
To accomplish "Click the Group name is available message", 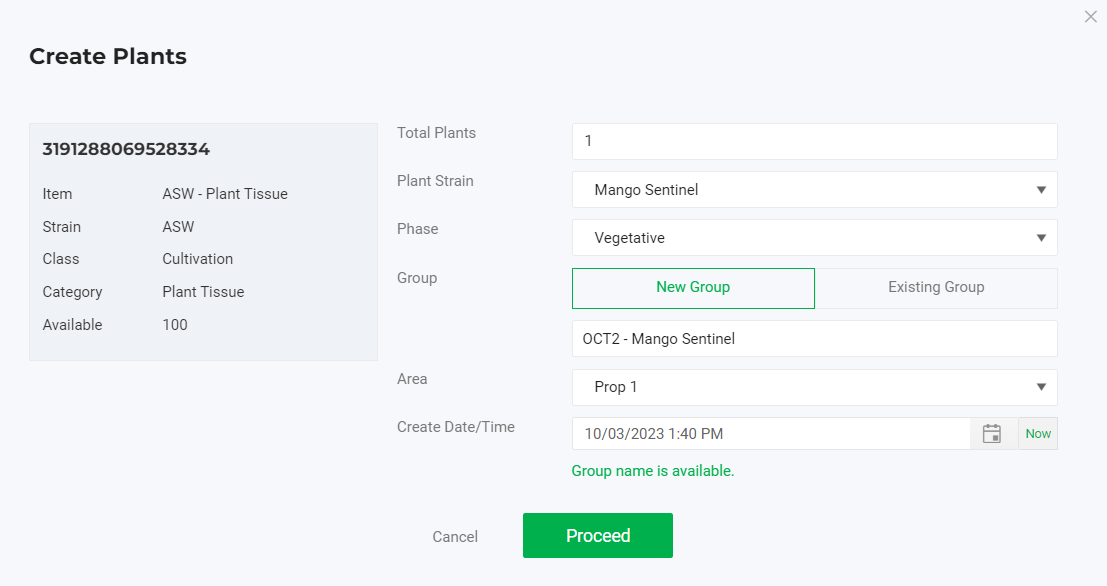I will 653,471.
